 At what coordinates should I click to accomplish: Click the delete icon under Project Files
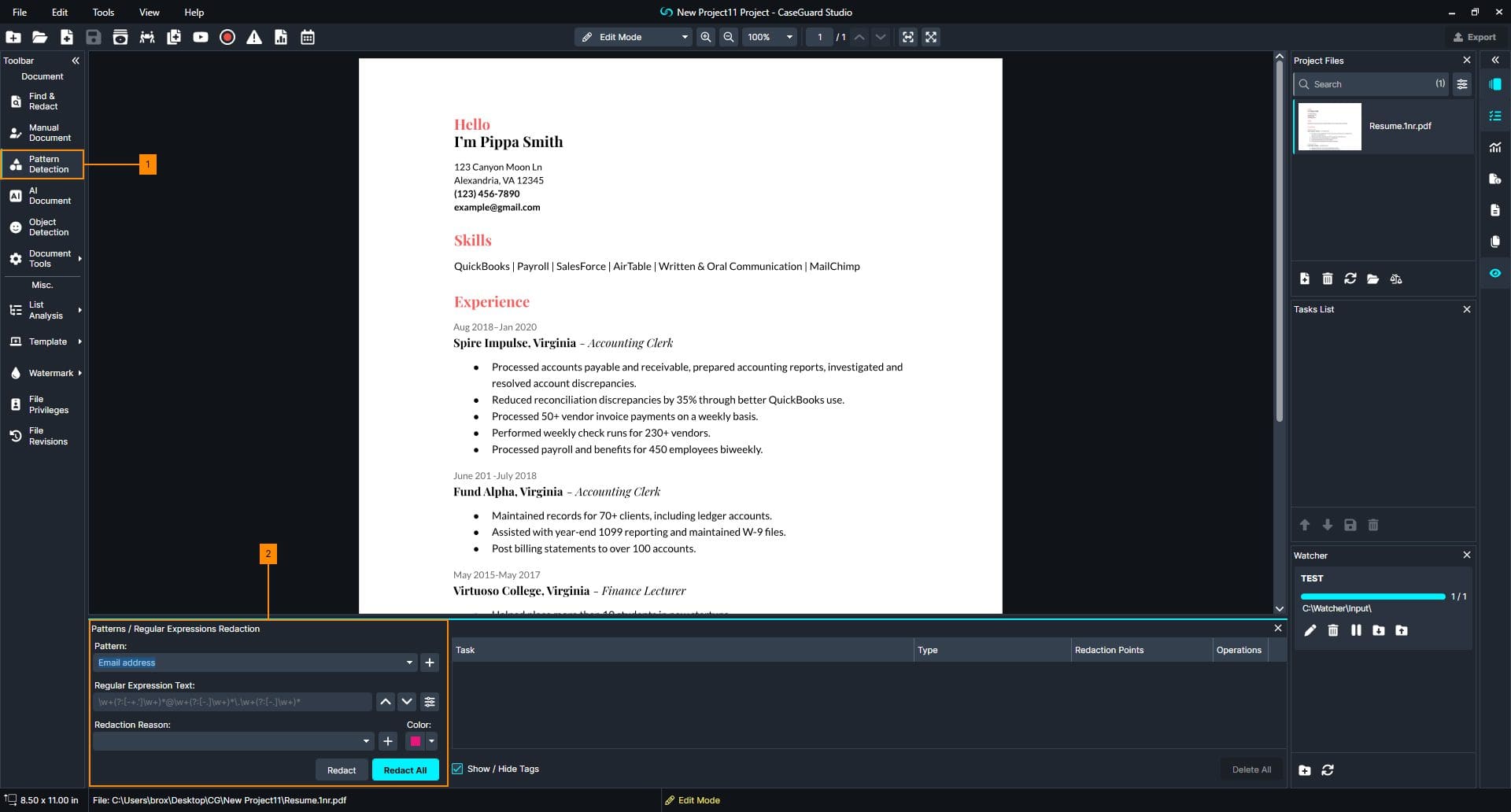click(x=1327, y=279)
